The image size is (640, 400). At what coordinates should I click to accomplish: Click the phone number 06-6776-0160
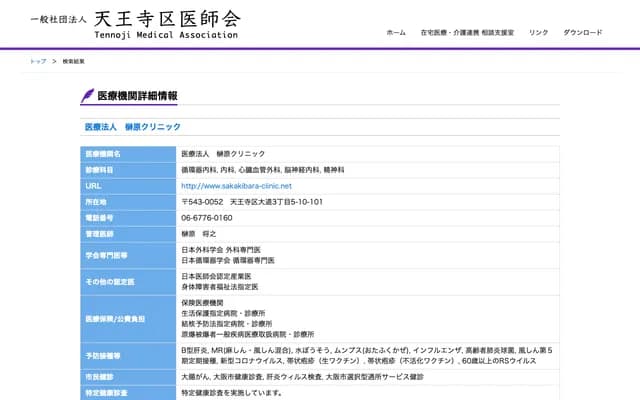(207, 217)
